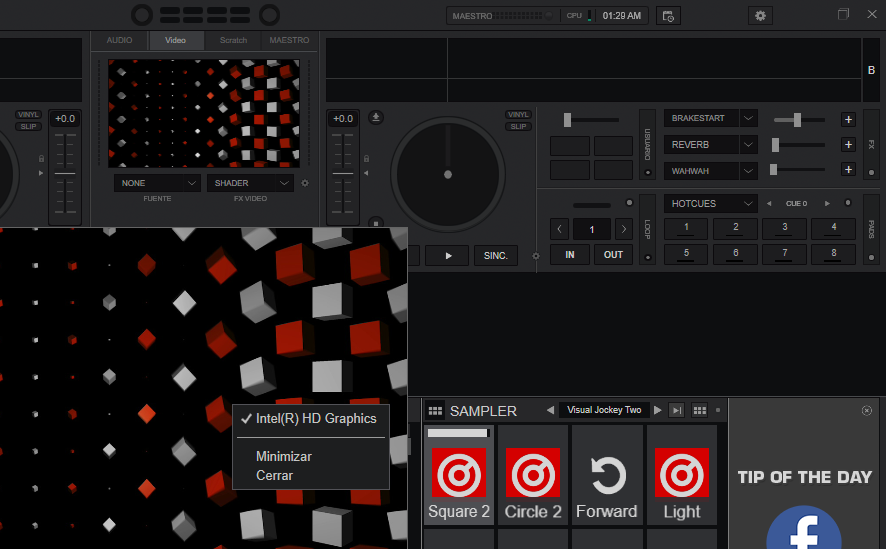Image resolution: width=886 pixels, height=549 pixels.
Task: Click the pitch lock icon on left deck
Action: [x=41, y=159]
